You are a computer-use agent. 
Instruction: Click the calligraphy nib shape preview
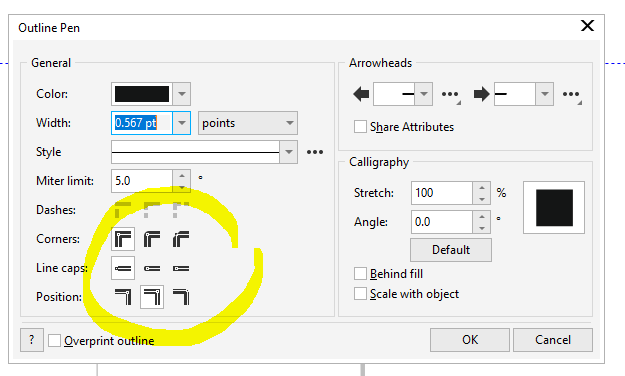[554, 207]
